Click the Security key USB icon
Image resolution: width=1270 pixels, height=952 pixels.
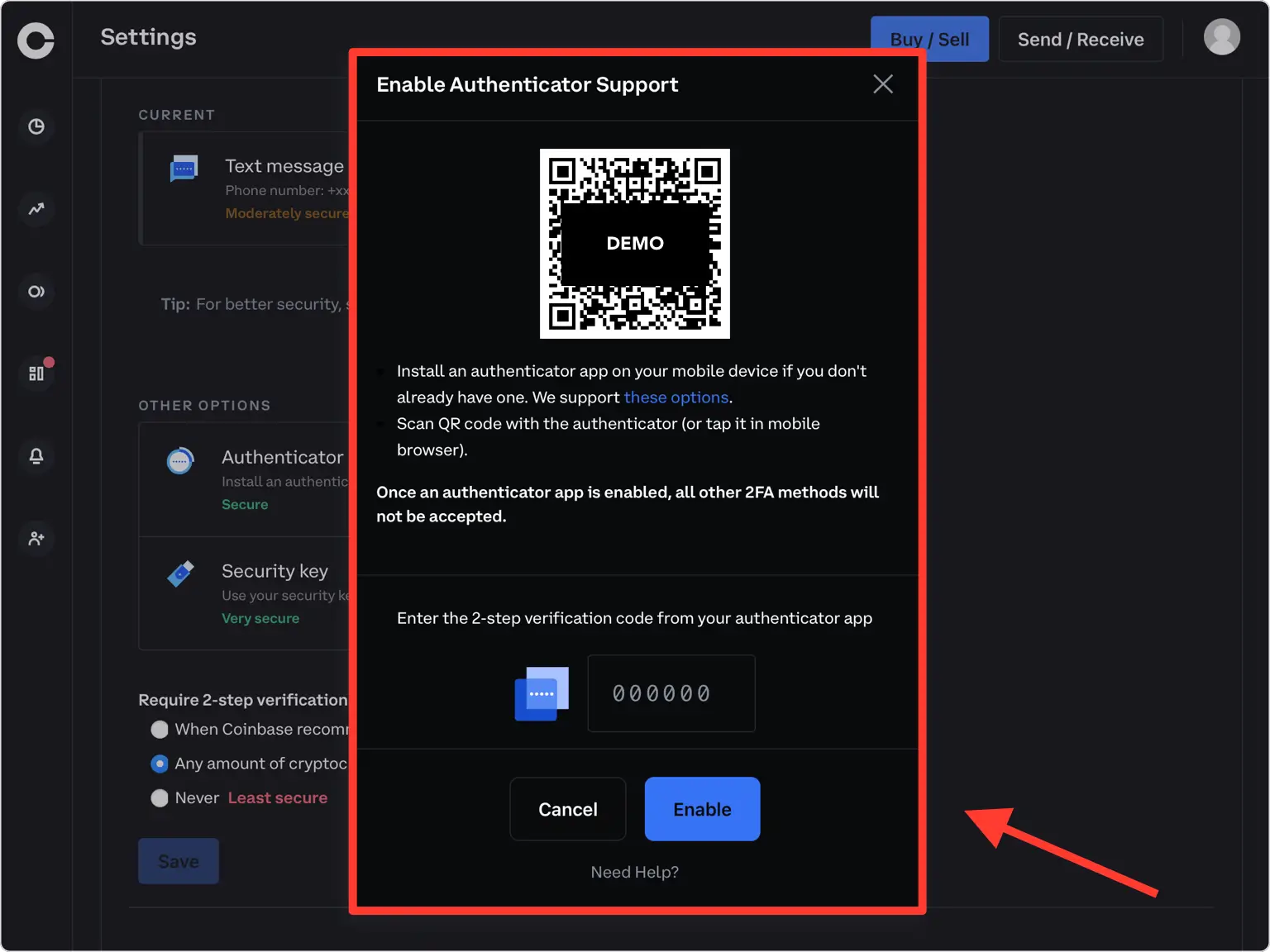tap(180, 574)
